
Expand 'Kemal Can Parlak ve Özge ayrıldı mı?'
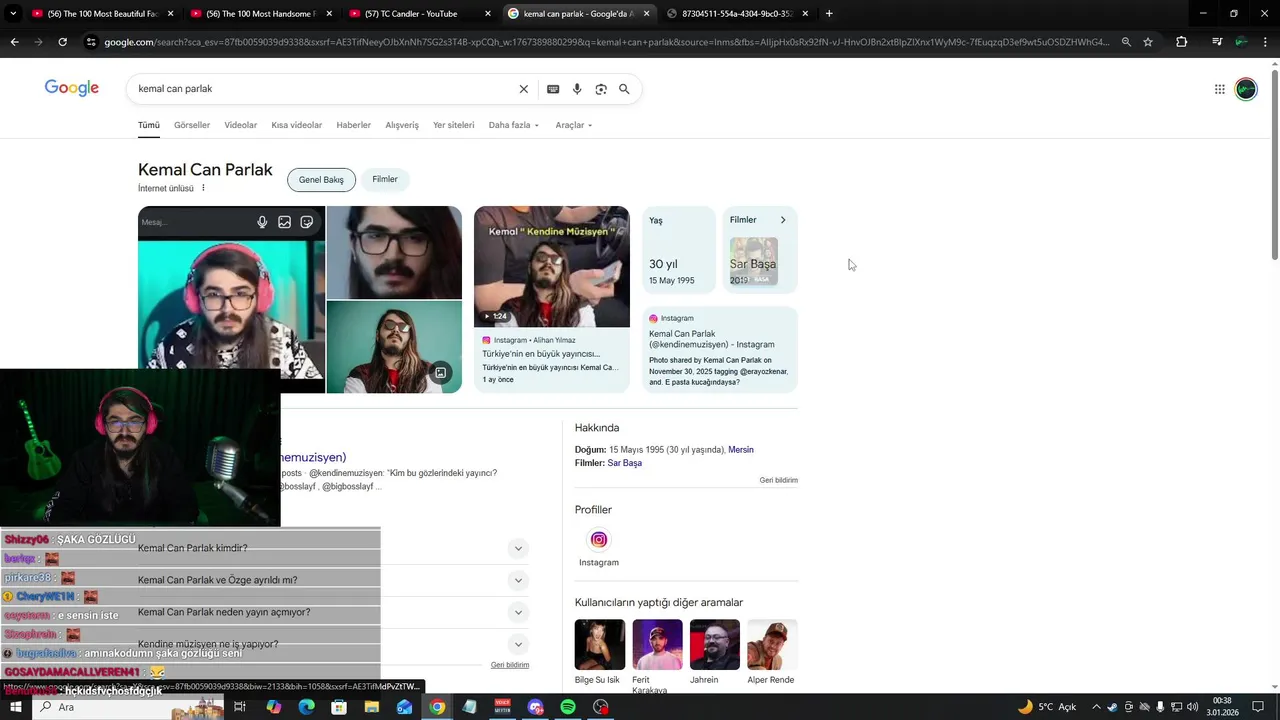518,580
